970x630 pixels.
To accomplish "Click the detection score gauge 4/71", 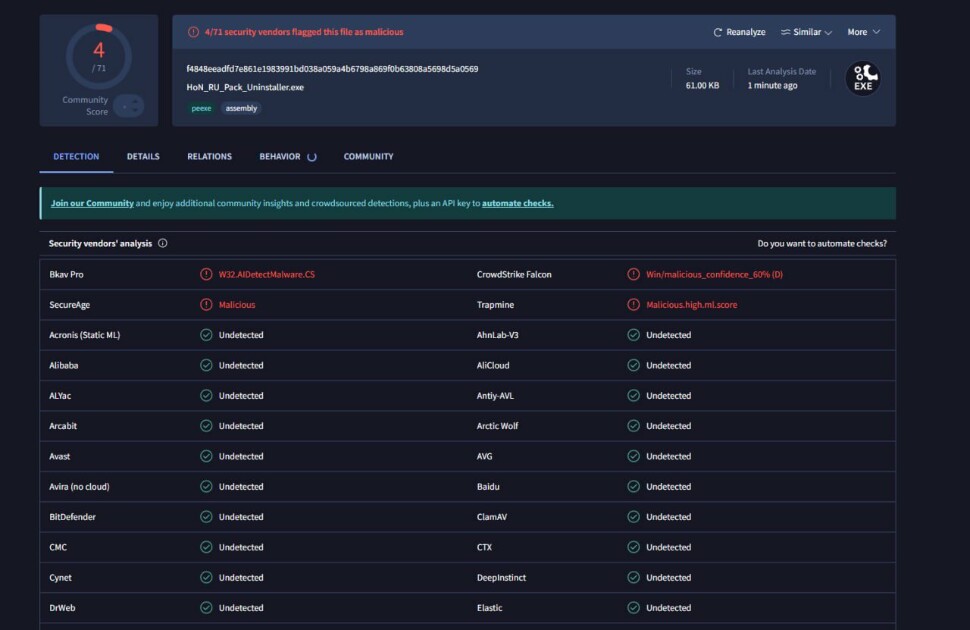I will tap(99, 56).
